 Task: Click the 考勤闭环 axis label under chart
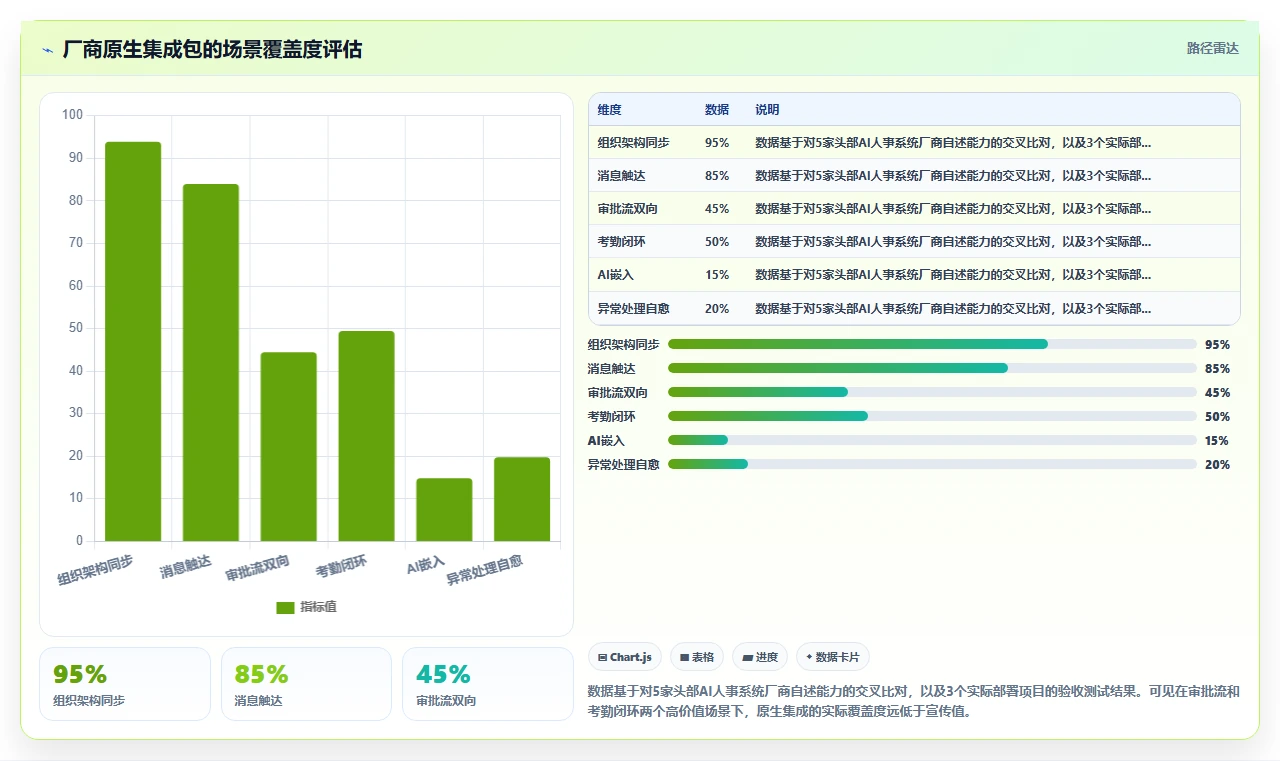[342, 567]
